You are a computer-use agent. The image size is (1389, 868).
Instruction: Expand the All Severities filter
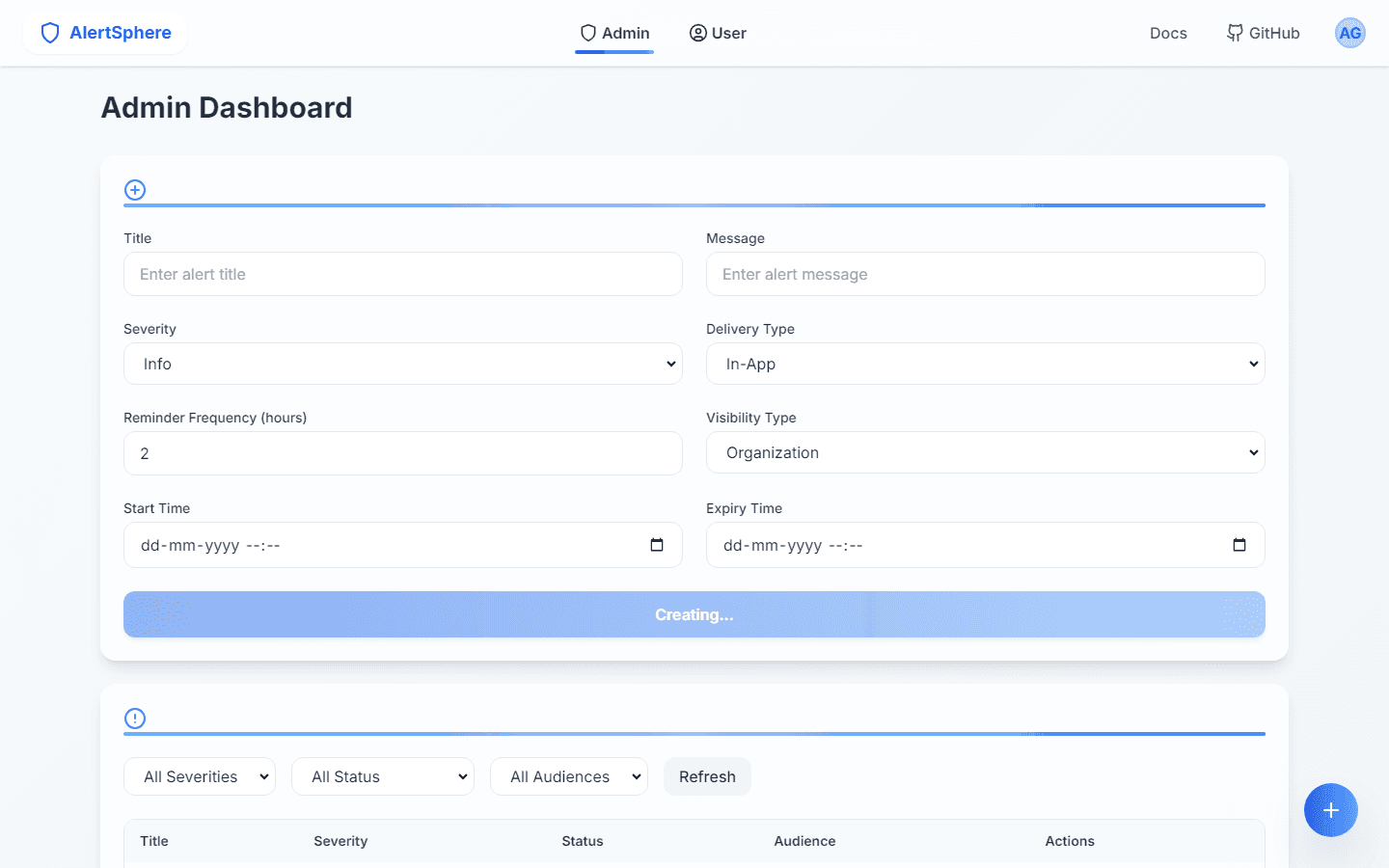(x=200, y=776)
